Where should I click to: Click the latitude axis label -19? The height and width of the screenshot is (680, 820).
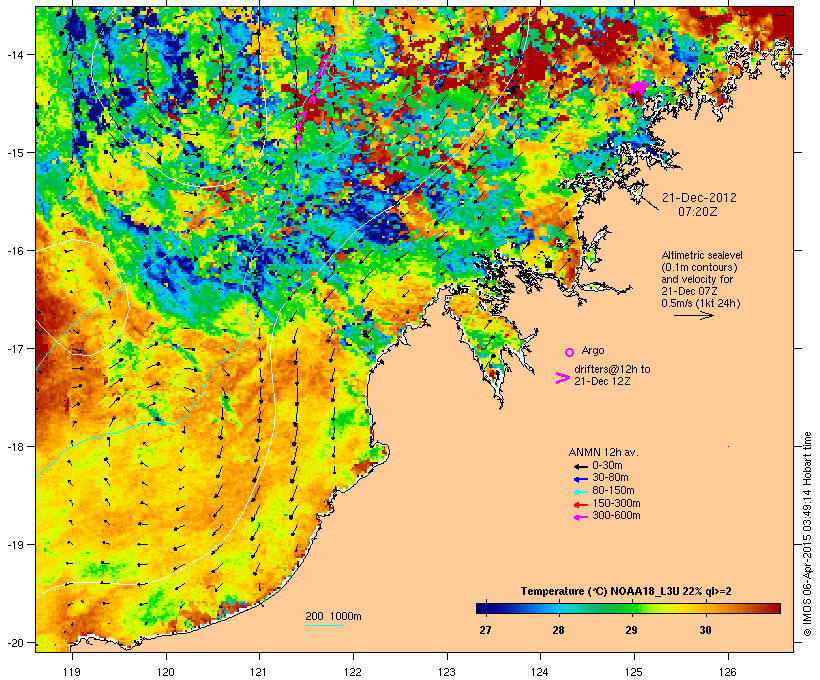(x=14, y=545)
